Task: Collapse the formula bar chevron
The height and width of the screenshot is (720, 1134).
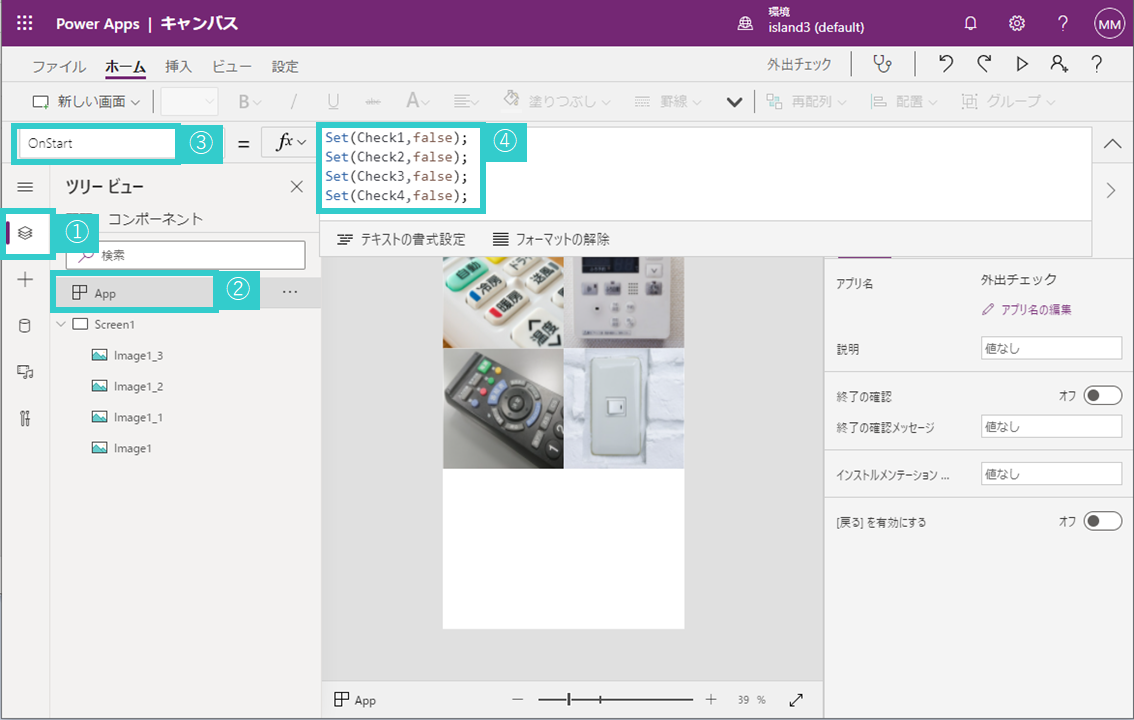Action: [1112, 143]
